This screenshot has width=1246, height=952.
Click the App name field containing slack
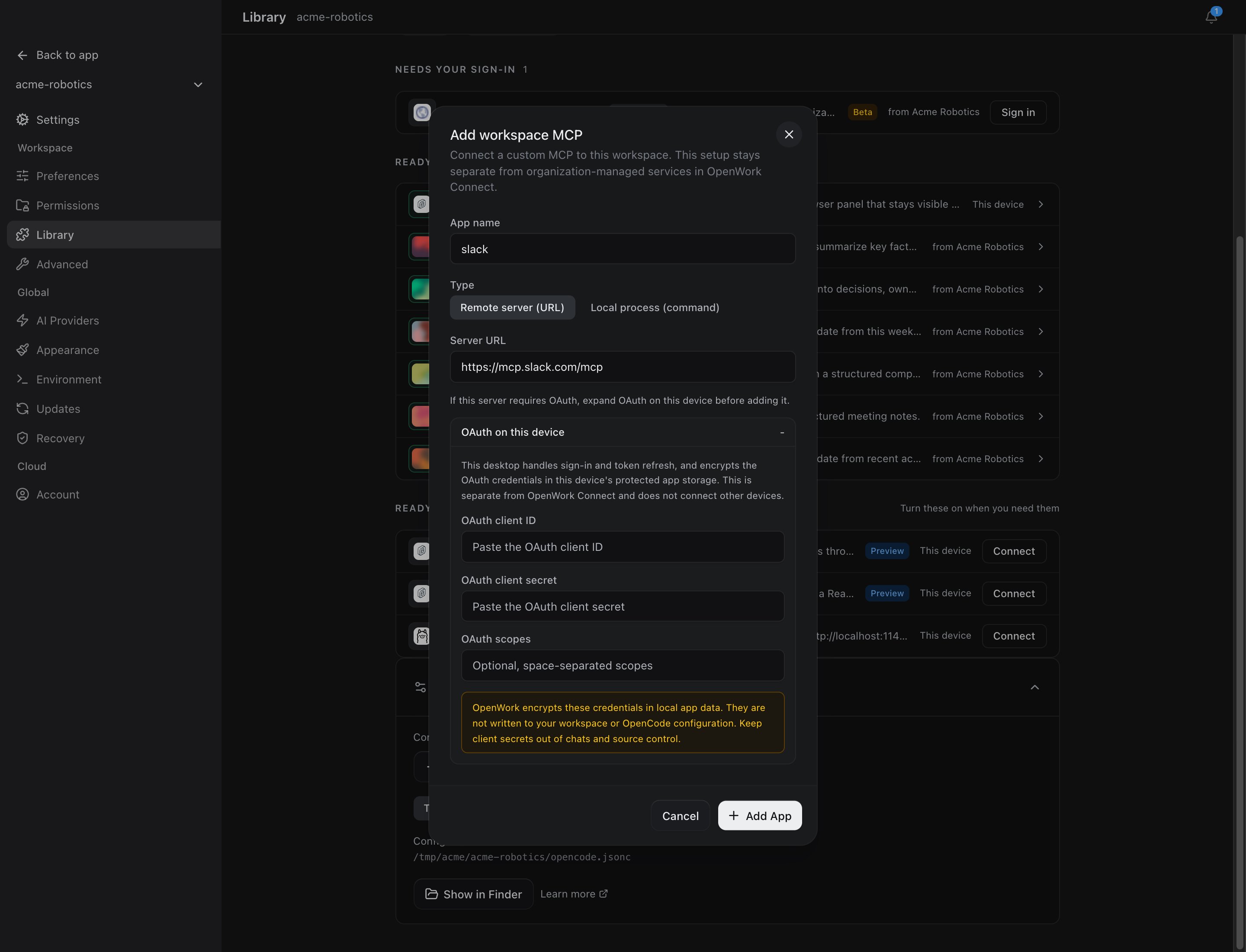tap(622, 249)
